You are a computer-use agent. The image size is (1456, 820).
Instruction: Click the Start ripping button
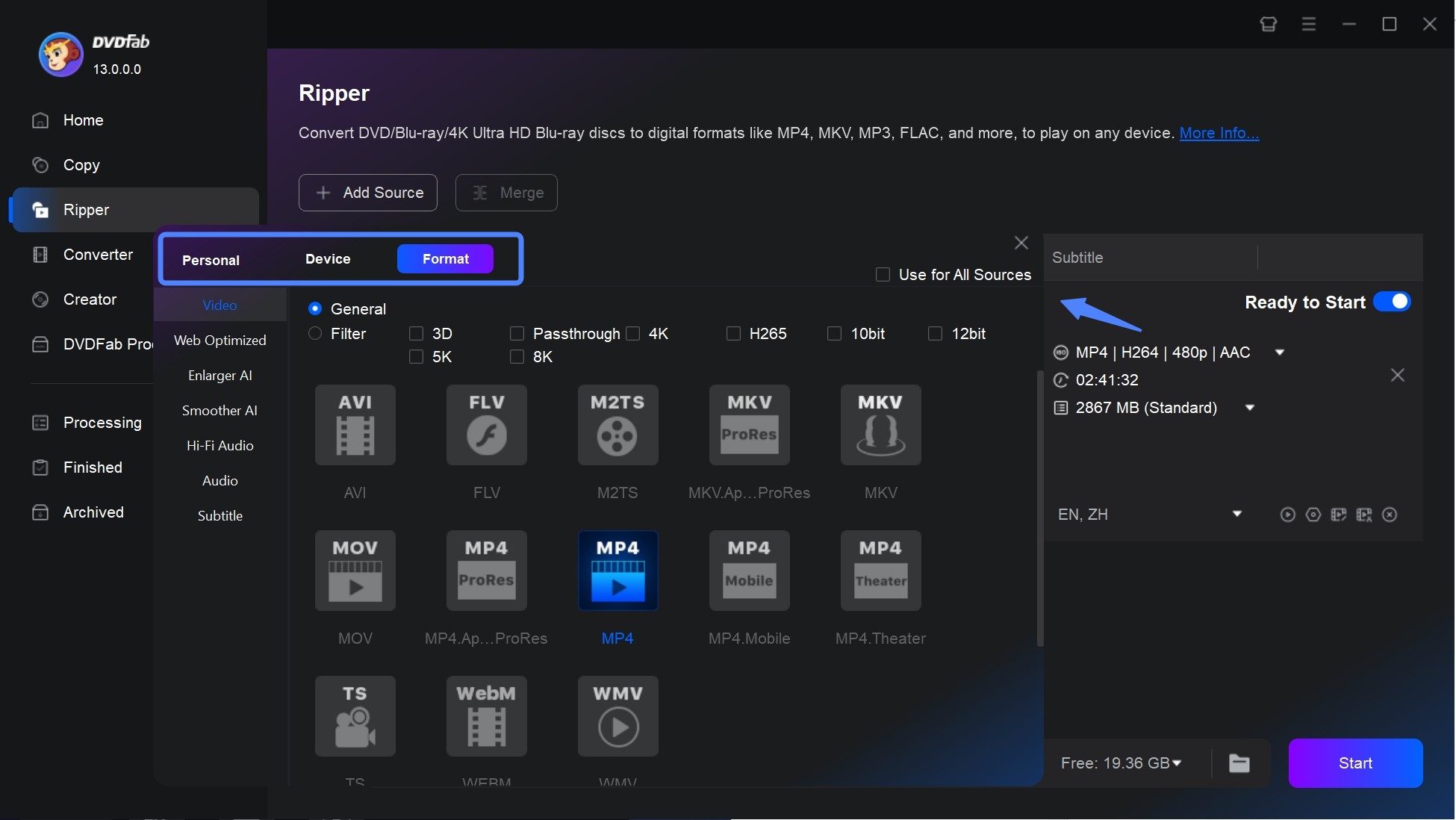tap(1356, 762)
